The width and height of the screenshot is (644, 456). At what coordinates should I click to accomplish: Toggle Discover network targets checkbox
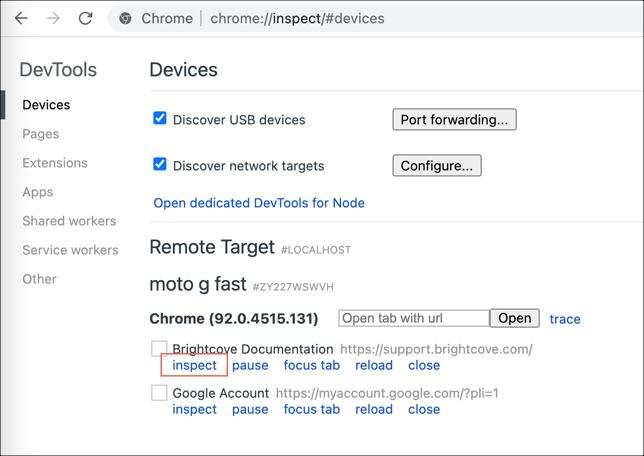click(160, 164)
